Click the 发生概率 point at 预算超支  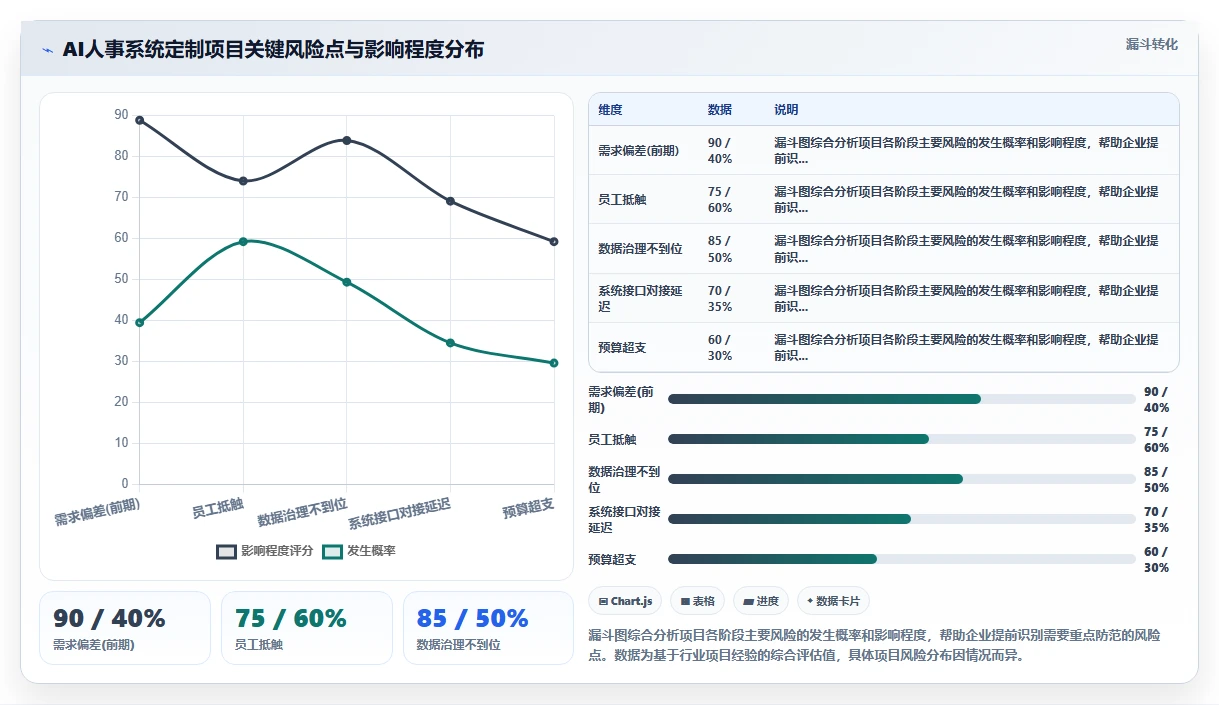coord(554,363)
